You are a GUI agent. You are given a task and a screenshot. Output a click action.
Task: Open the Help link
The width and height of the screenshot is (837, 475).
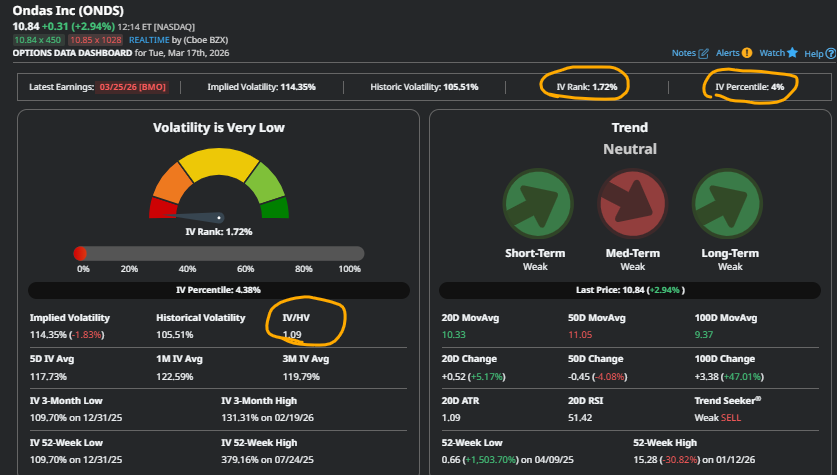[814, 53]
